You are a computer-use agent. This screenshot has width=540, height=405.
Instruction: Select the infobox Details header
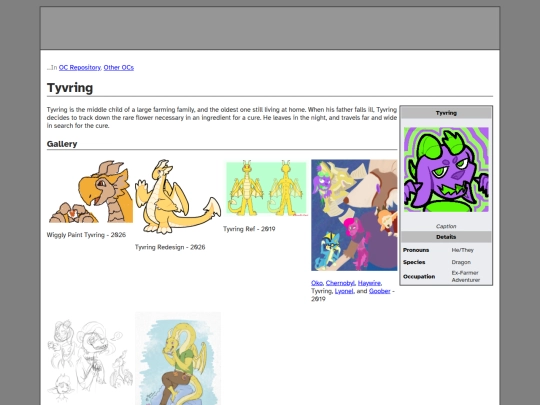446,237
